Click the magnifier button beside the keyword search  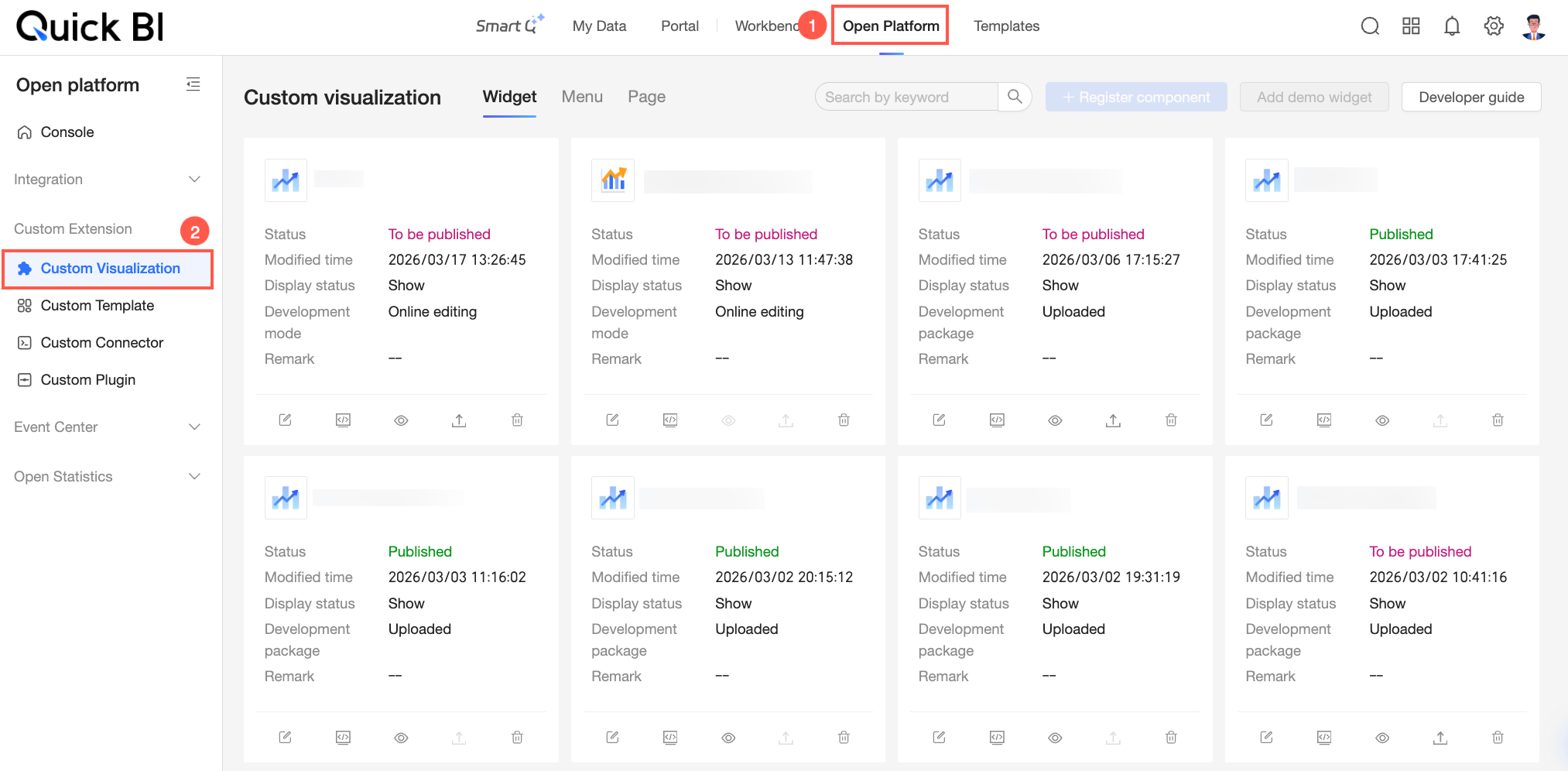tap(1015, 97)
